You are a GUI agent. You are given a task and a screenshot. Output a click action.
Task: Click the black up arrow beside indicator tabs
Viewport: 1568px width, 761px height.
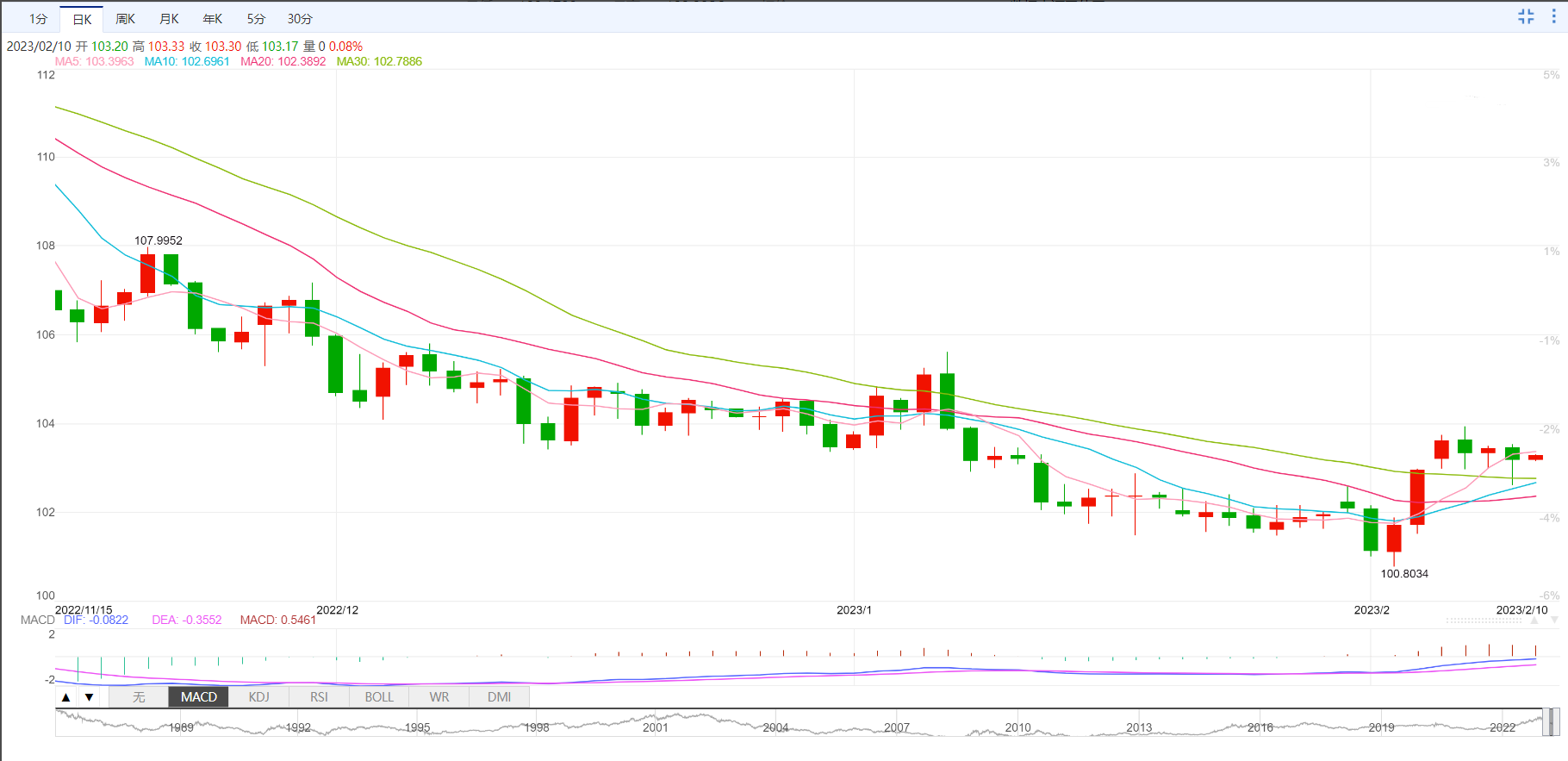66,697
